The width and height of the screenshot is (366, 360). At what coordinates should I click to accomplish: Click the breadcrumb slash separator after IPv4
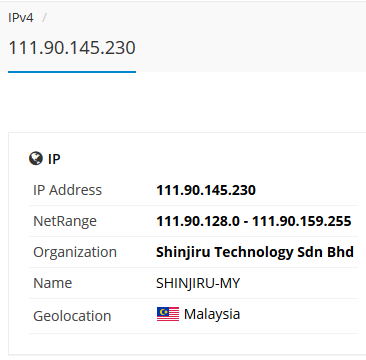coord(44,18)
